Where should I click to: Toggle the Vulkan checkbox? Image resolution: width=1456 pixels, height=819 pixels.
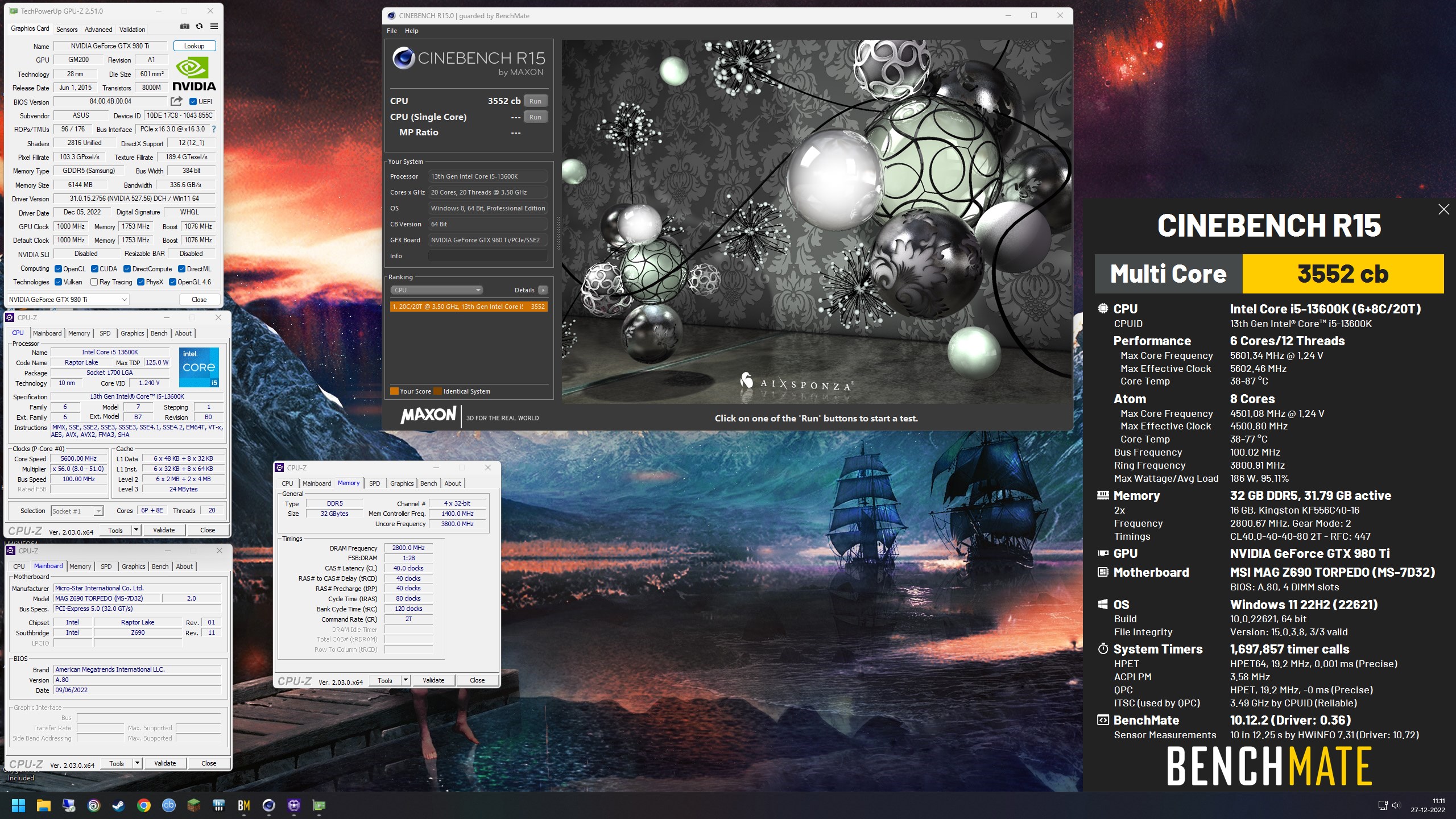pyautogui.click(x=58, y=282)
